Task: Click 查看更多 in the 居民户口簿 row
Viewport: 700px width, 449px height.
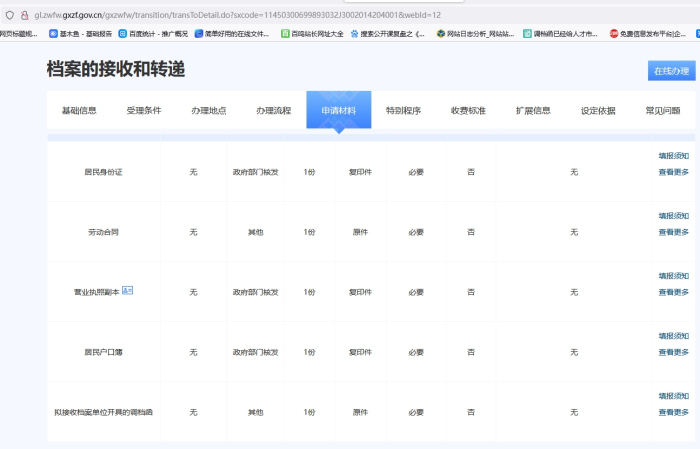Action: 674,352
